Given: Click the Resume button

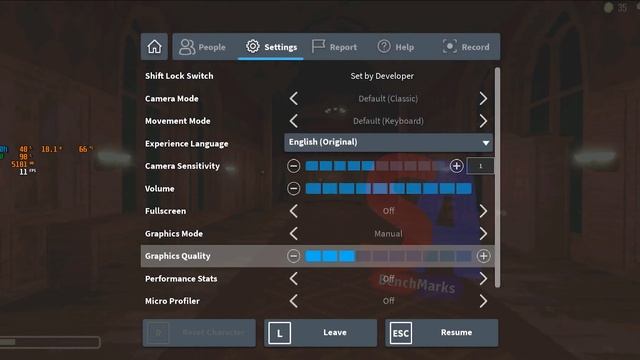Looking at the screenshot, I should (442, 333).
